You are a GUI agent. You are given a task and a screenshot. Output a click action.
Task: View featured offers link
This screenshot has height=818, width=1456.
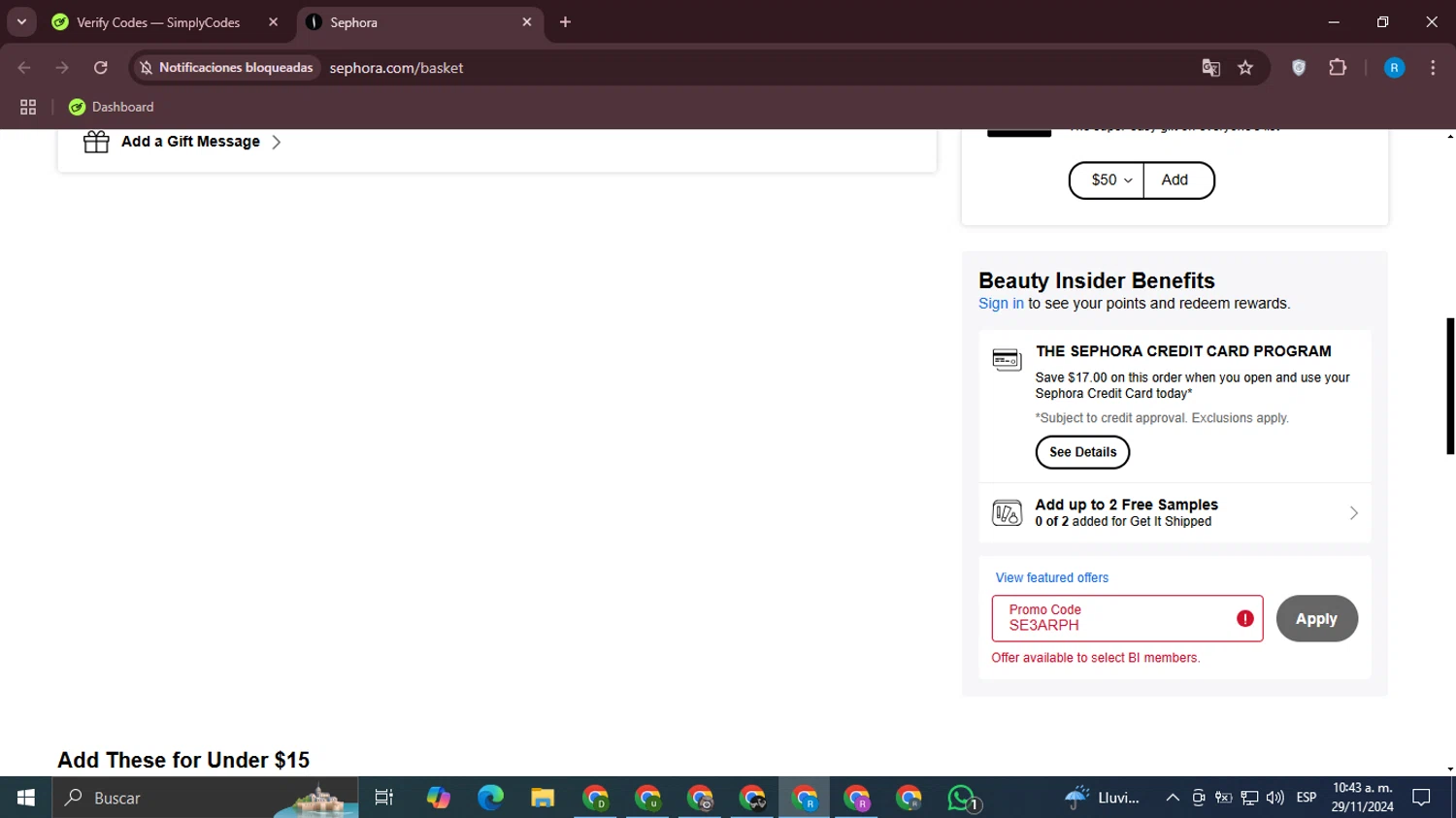point(1051,577)
